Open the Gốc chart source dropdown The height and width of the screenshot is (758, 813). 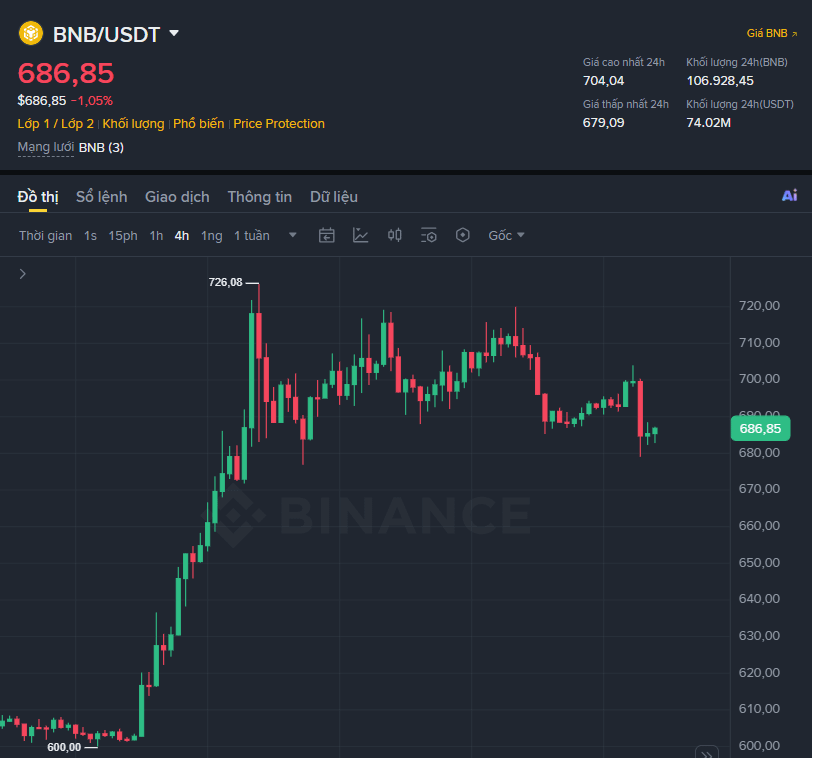pos(506,235)
